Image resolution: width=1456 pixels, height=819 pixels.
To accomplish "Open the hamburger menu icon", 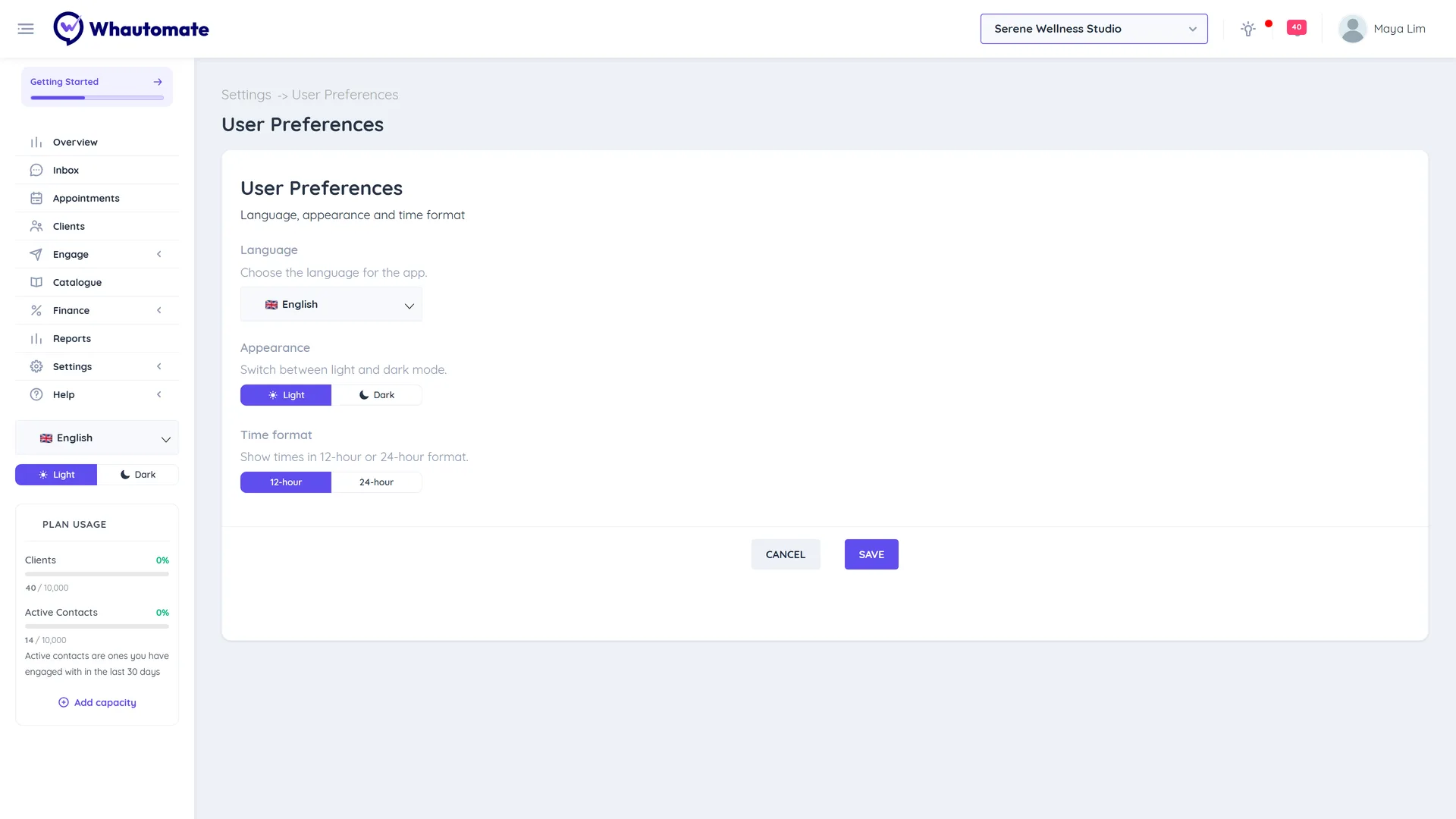I will pos(26,29).
